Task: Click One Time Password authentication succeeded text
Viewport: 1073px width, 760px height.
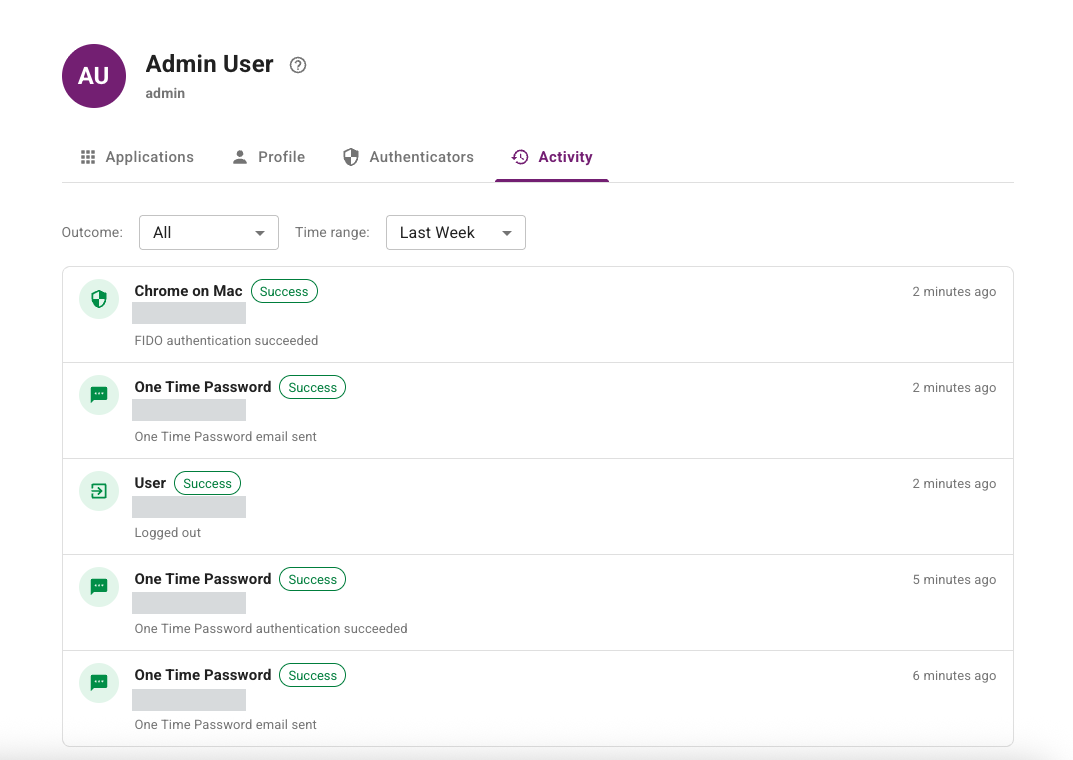Action: point(271,629)
